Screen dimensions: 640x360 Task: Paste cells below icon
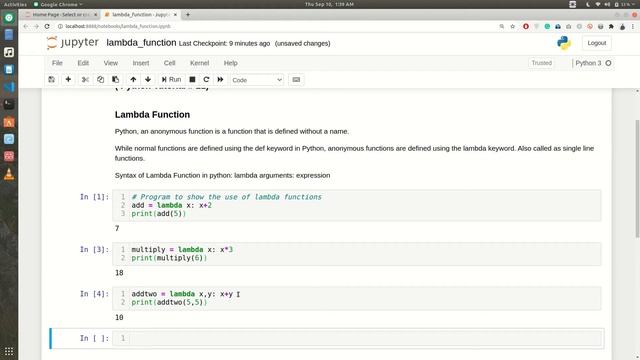tap(116, 80)
